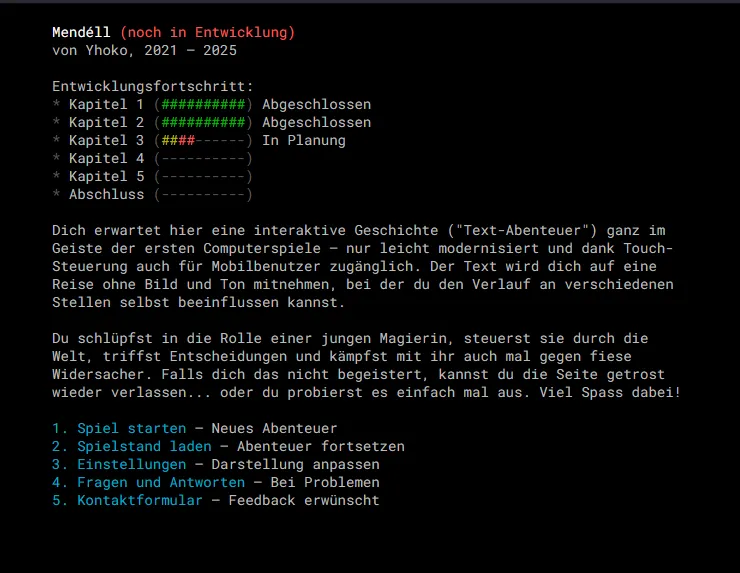Image resolution: width=740 pixels, height=573 pixels.
Task: Open the Fragen und Antworten page
Action: click(x=161, y=482)
